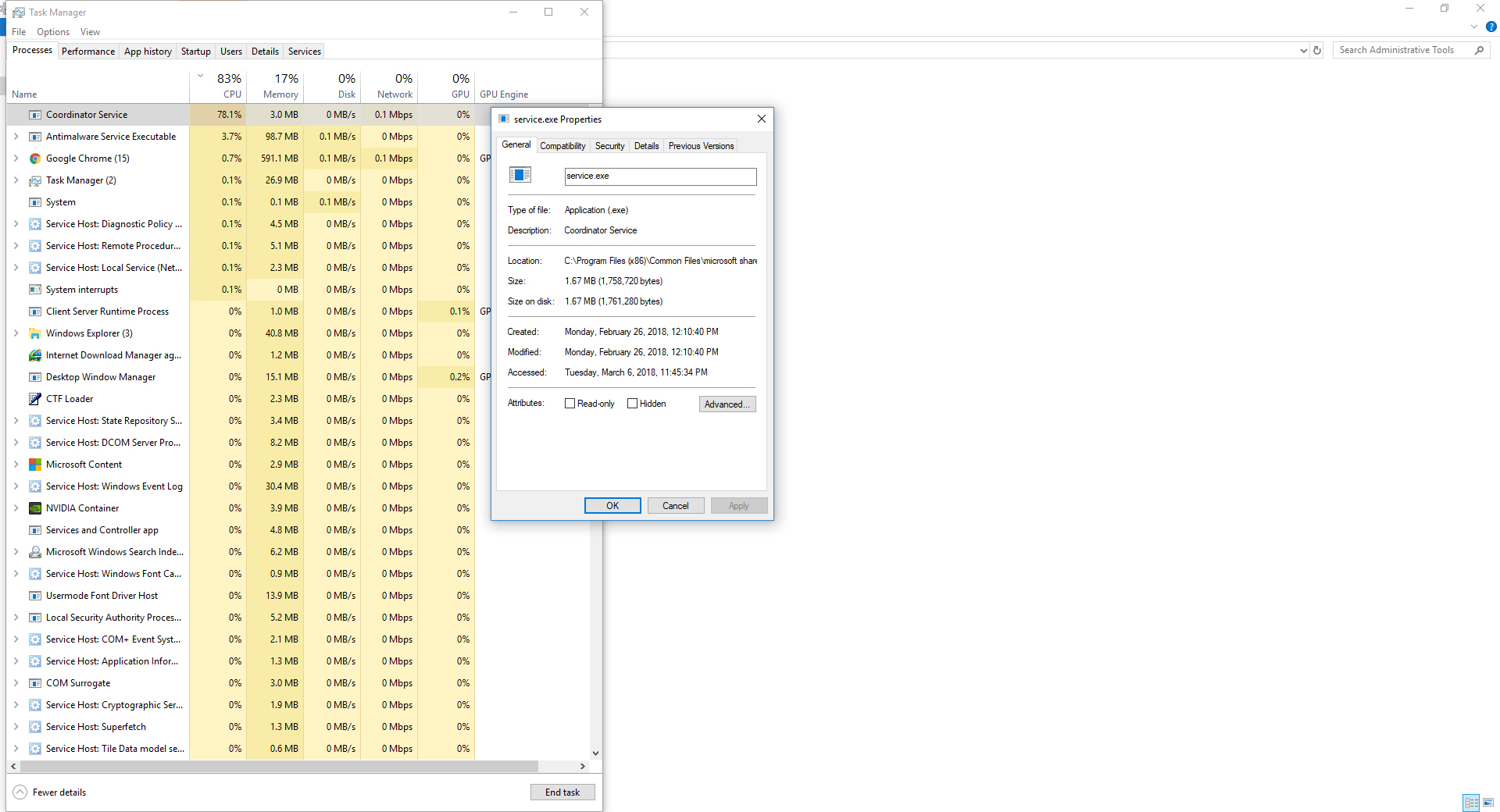Close the service.exe Properties dialog

[x=762, y=119]
